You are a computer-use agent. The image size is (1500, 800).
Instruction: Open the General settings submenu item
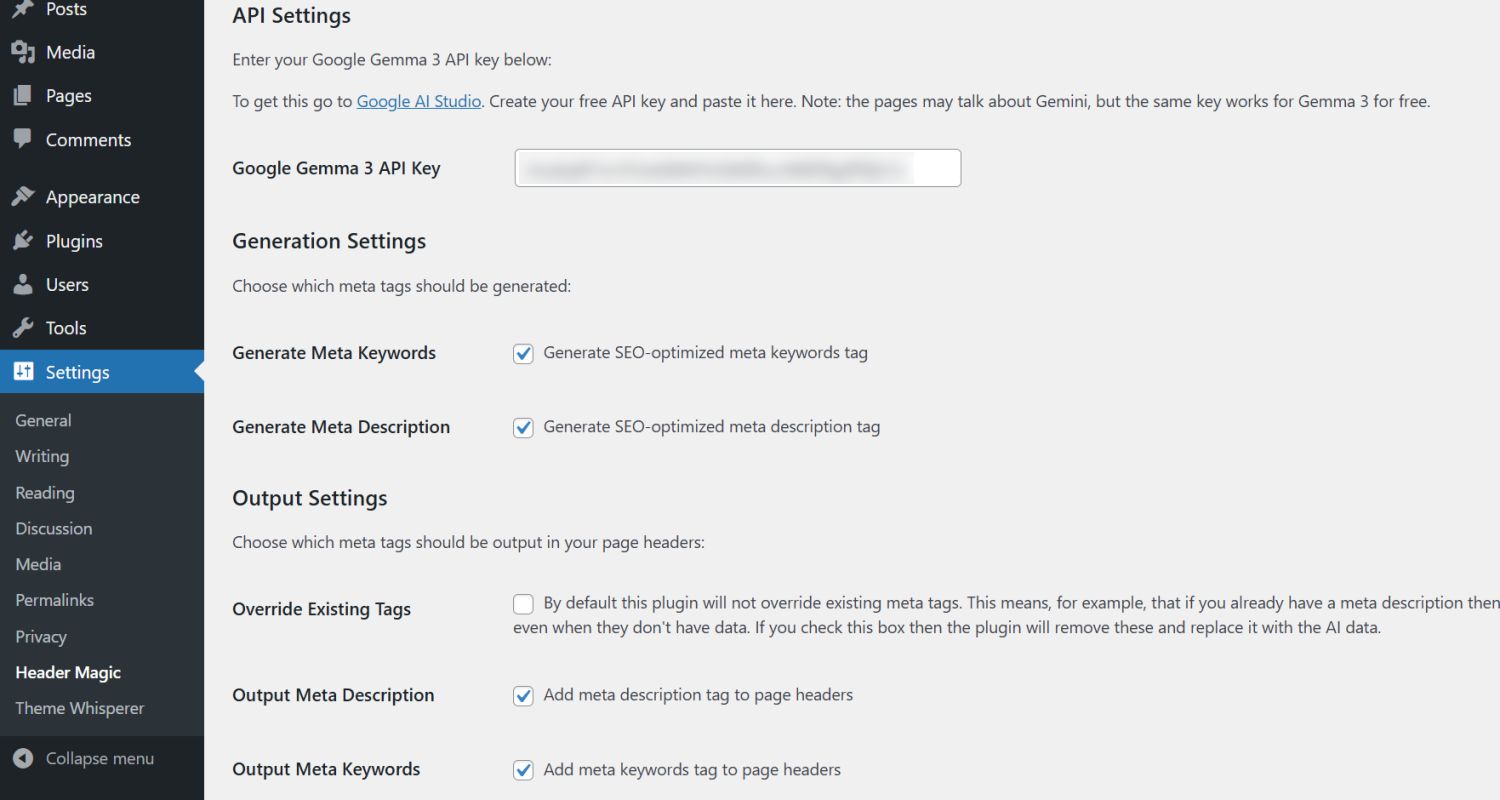(x=43, y=421)
